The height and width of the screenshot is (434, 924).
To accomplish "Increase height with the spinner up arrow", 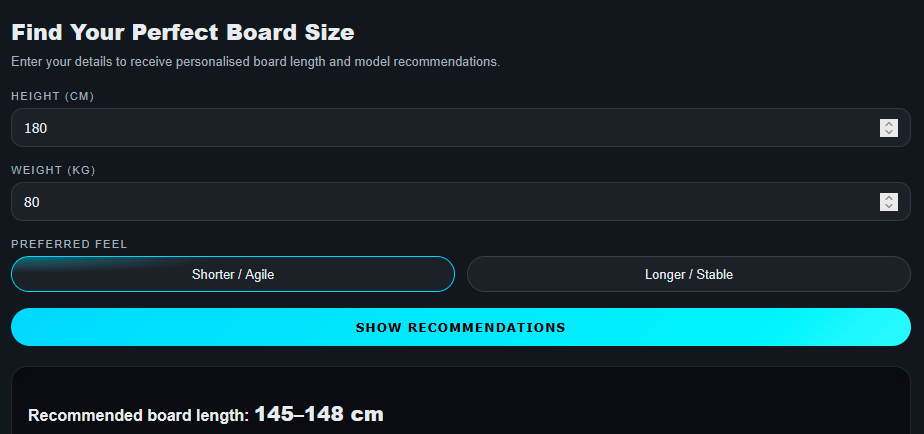I will click(x=888, y=124).
